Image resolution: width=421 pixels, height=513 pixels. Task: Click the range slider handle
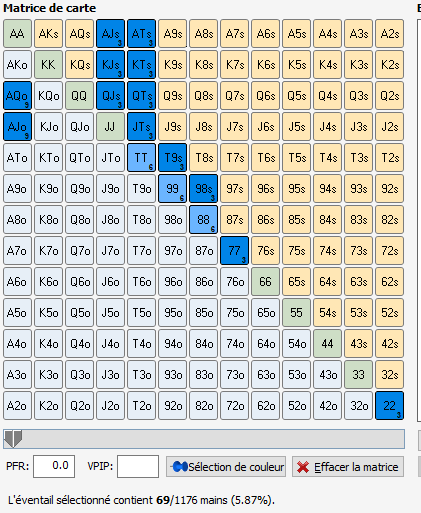pyautogui.click(x=13, y=438)
